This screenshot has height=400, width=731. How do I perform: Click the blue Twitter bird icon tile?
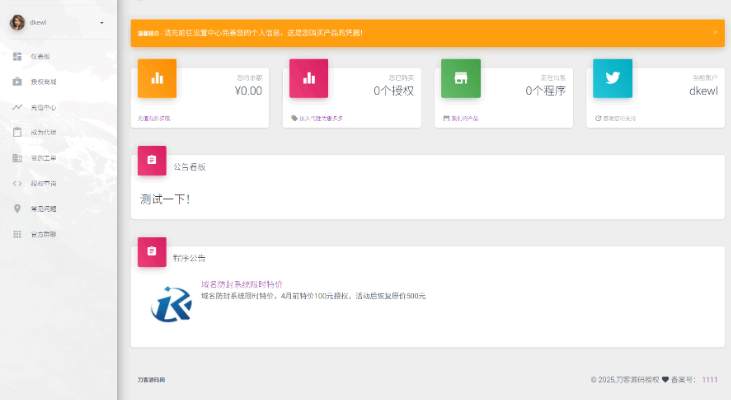[613, 78]
